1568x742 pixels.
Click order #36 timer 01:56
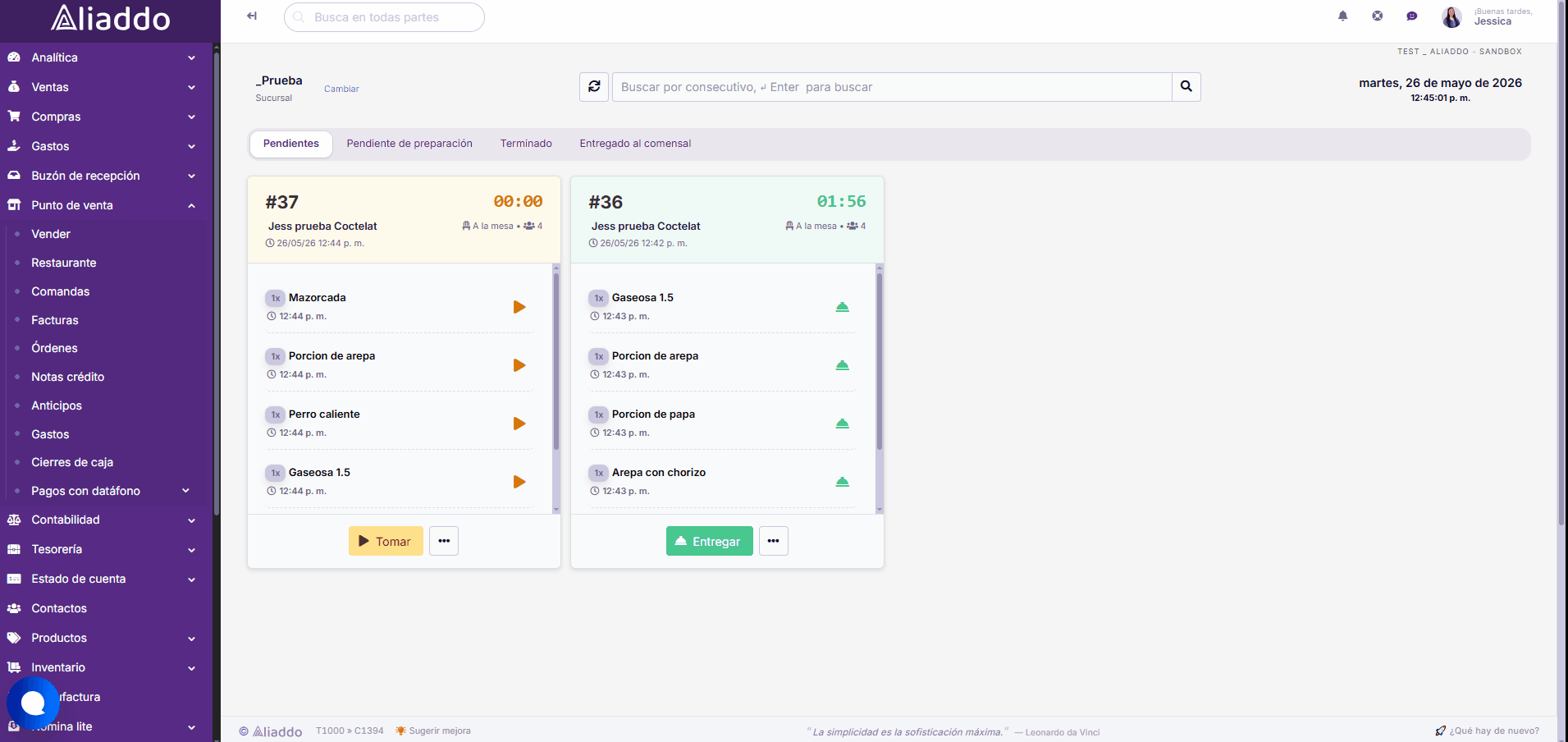841,201
